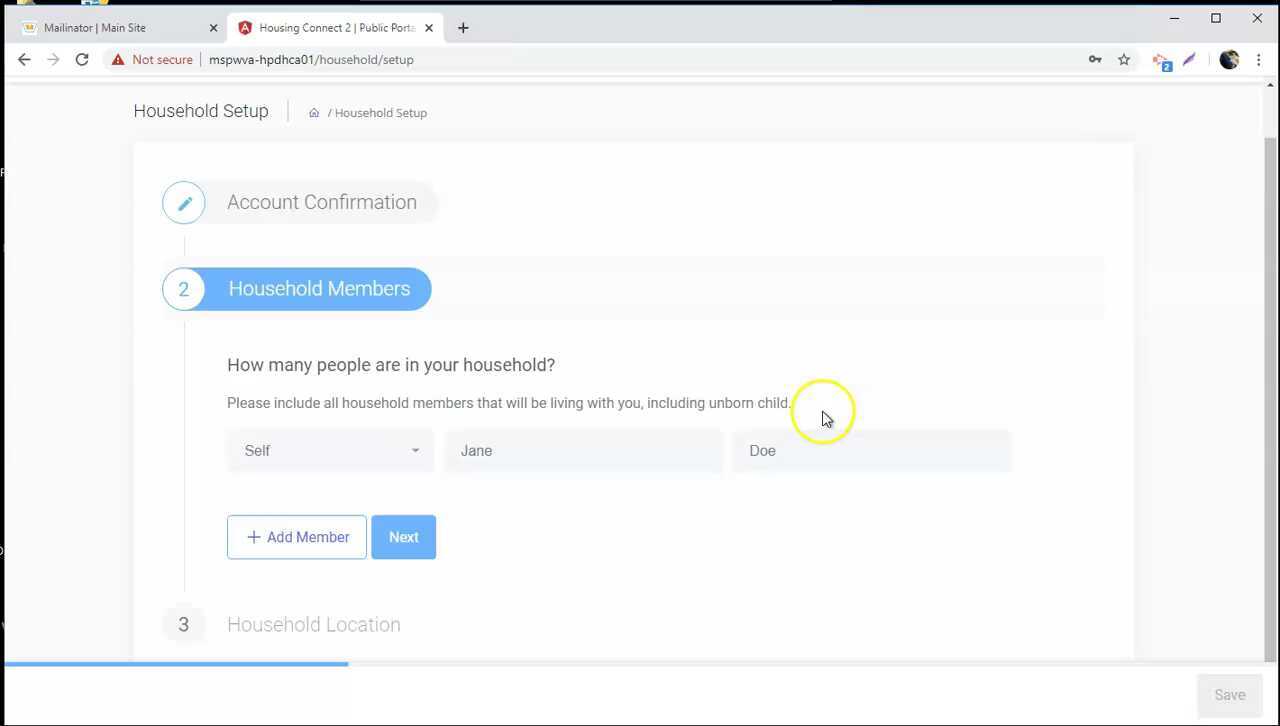Select step circle 3 for Household Location
This screenshot has width=1280, height=726.
tap(183, 624)
